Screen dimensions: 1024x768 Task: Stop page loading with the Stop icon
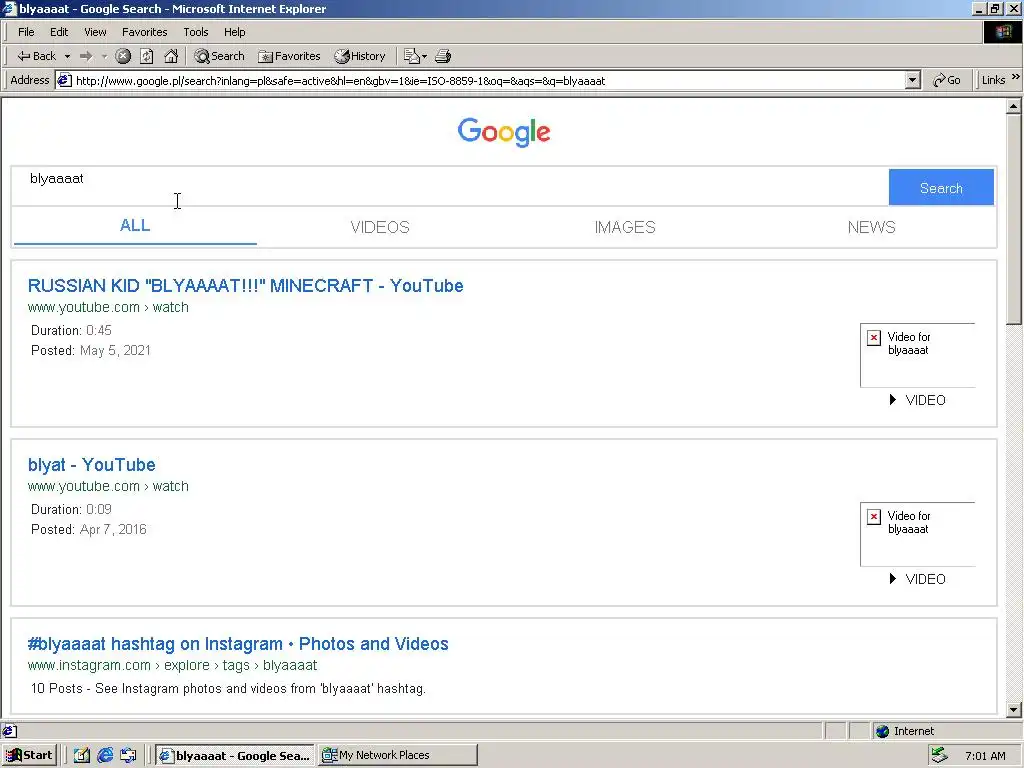coord(123,56)
